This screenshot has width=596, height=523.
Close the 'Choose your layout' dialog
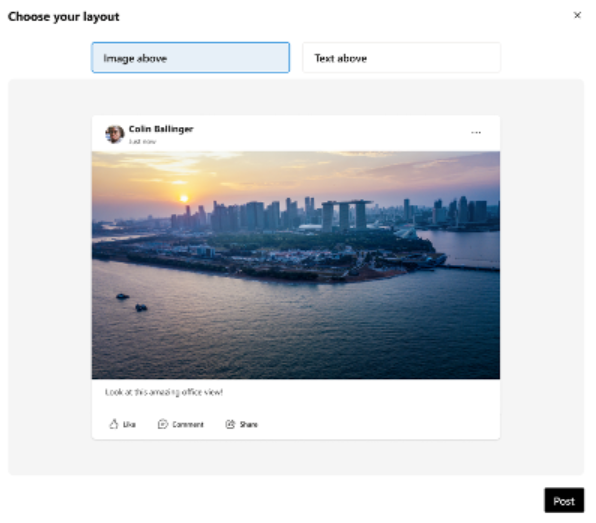[577, 15]
